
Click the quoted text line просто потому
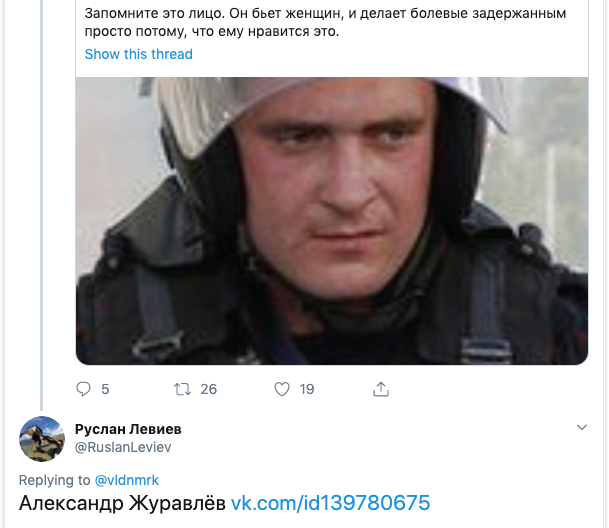pos(133,31)
